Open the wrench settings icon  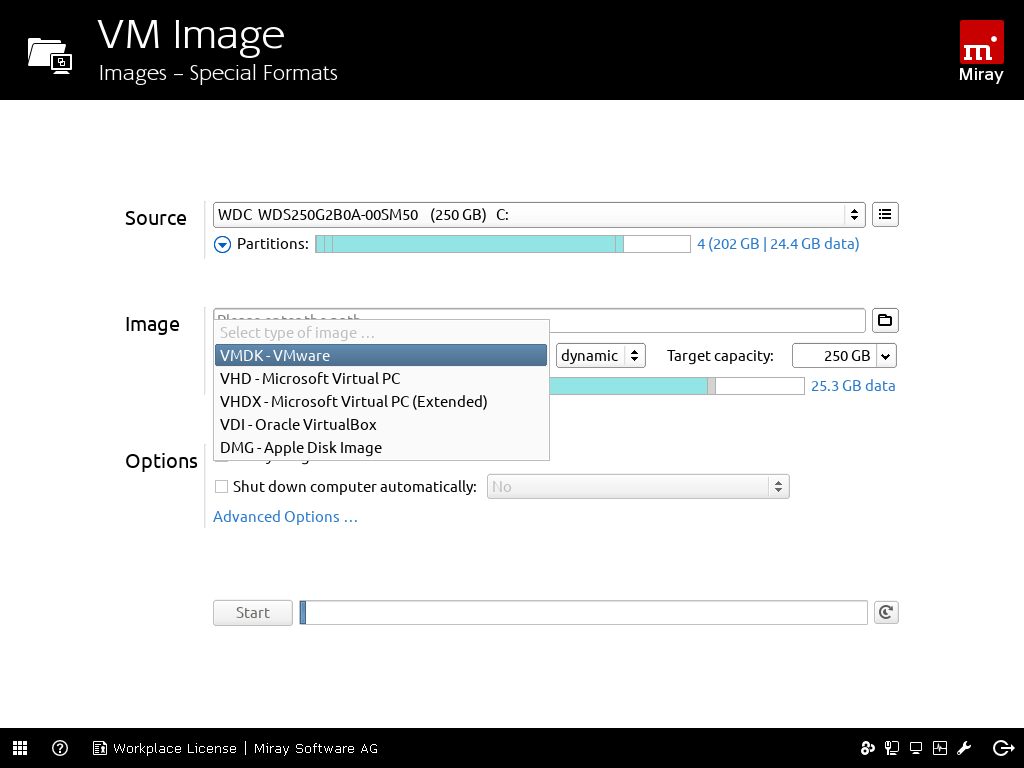tap(965, 748)
